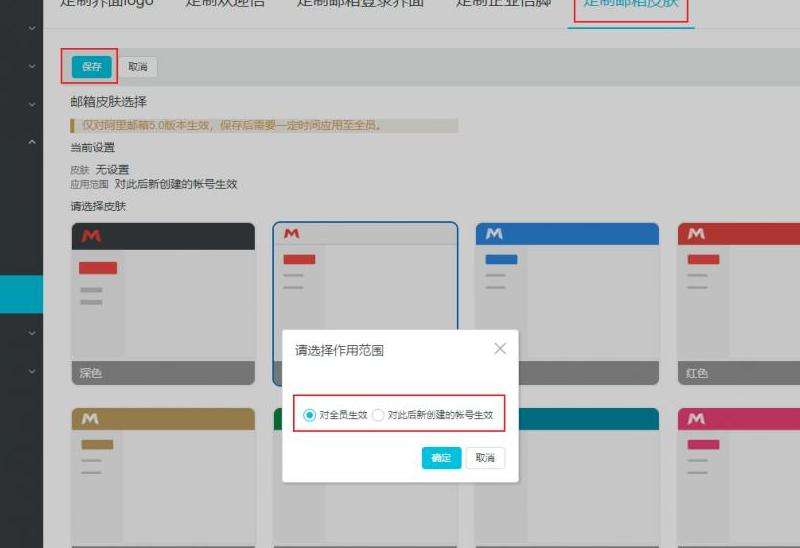Screen dimensions: 800x548
Task: Collapse the sidebar section with upward chevron
Action: [32, 142]
